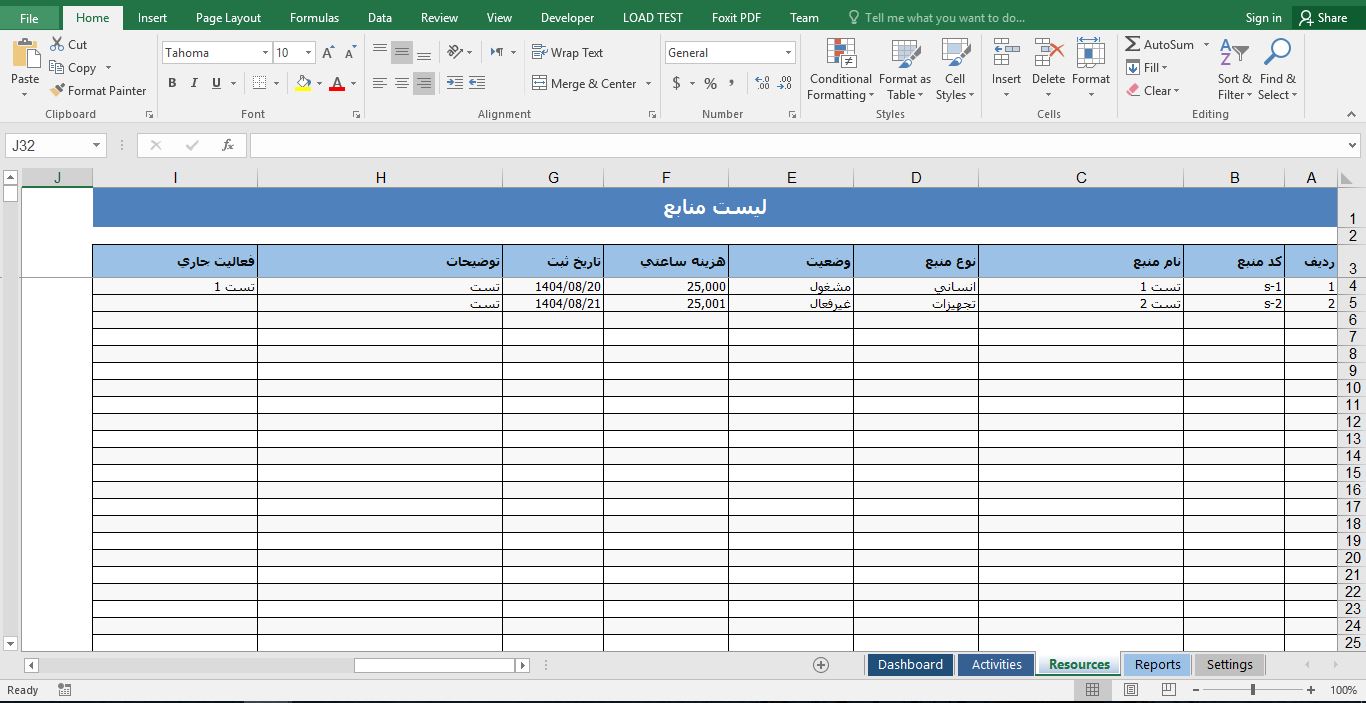Add a new sheet with plus icon
The width and height of the screenshot is (1366, 703).
click(x=821, y=665)
